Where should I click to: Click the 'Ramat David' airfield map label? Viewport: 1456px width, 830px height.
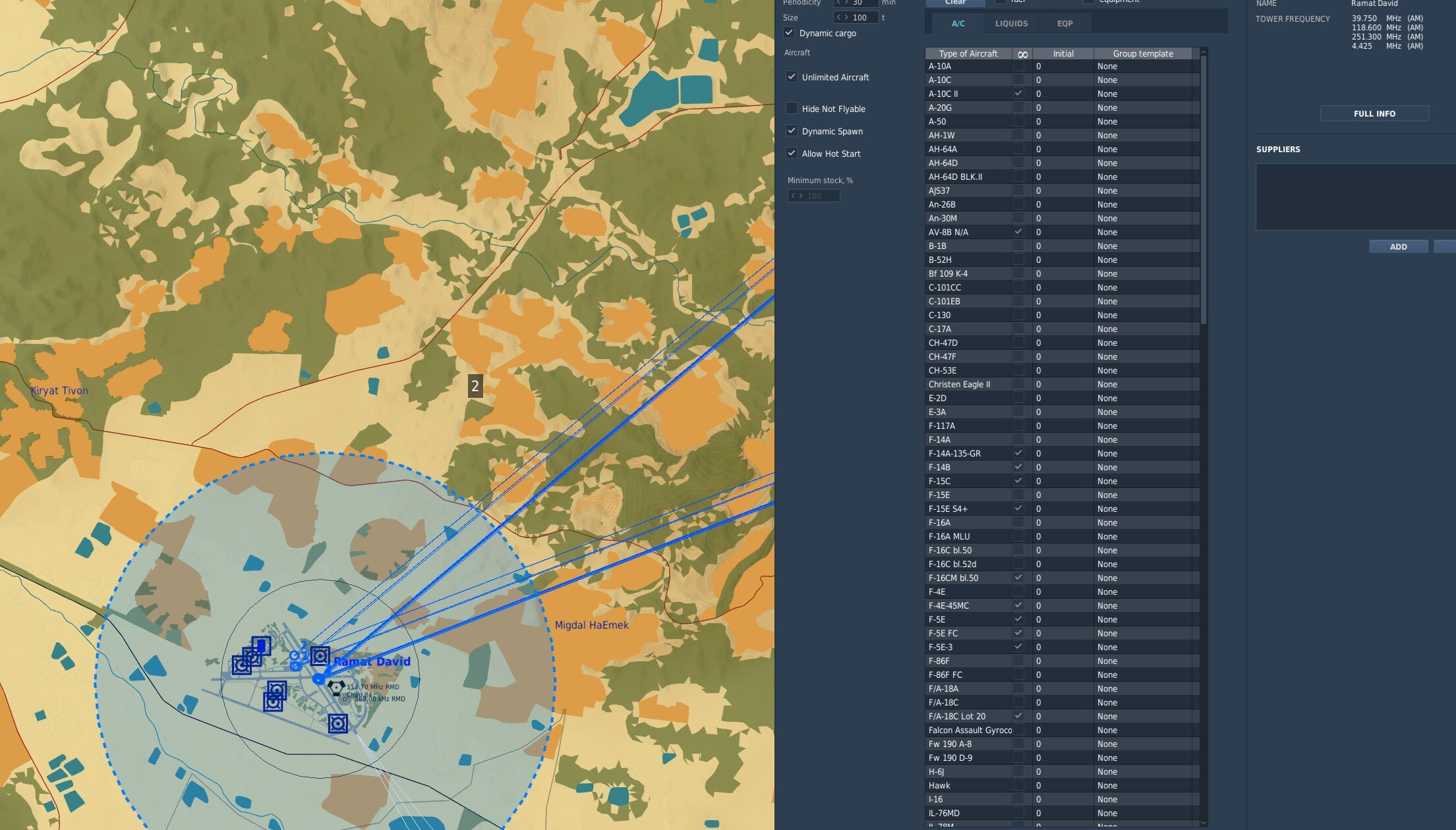pos(372,661)
